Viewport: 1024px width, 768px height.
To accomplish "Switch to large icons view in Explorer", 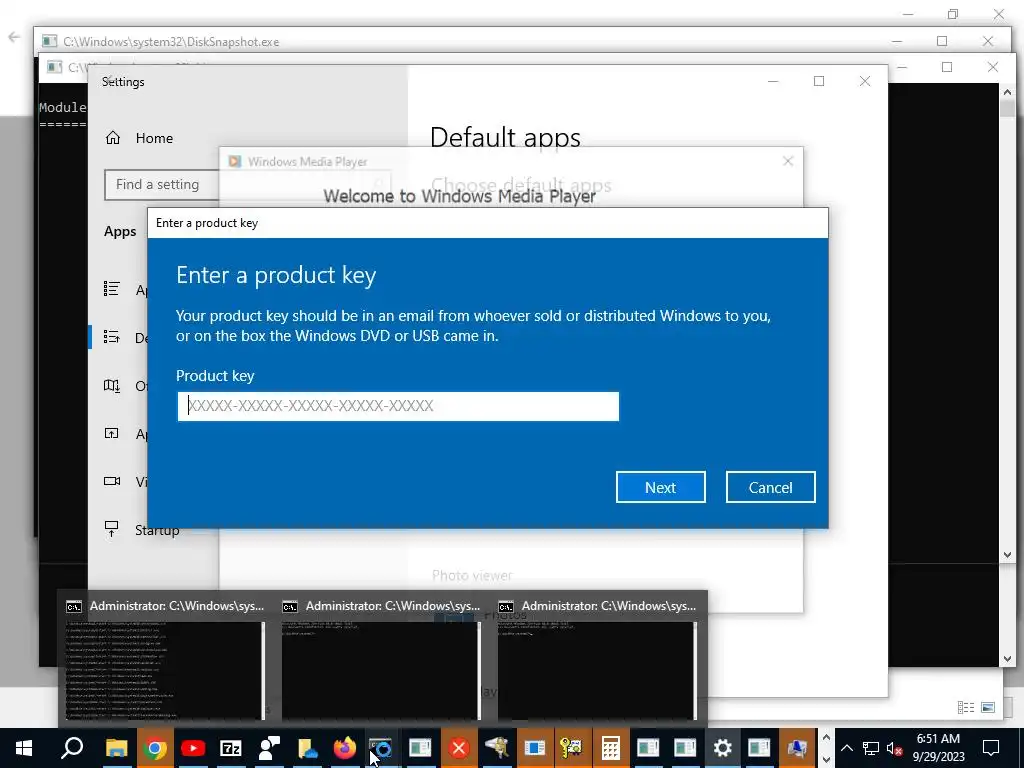I will click(988, 707).
